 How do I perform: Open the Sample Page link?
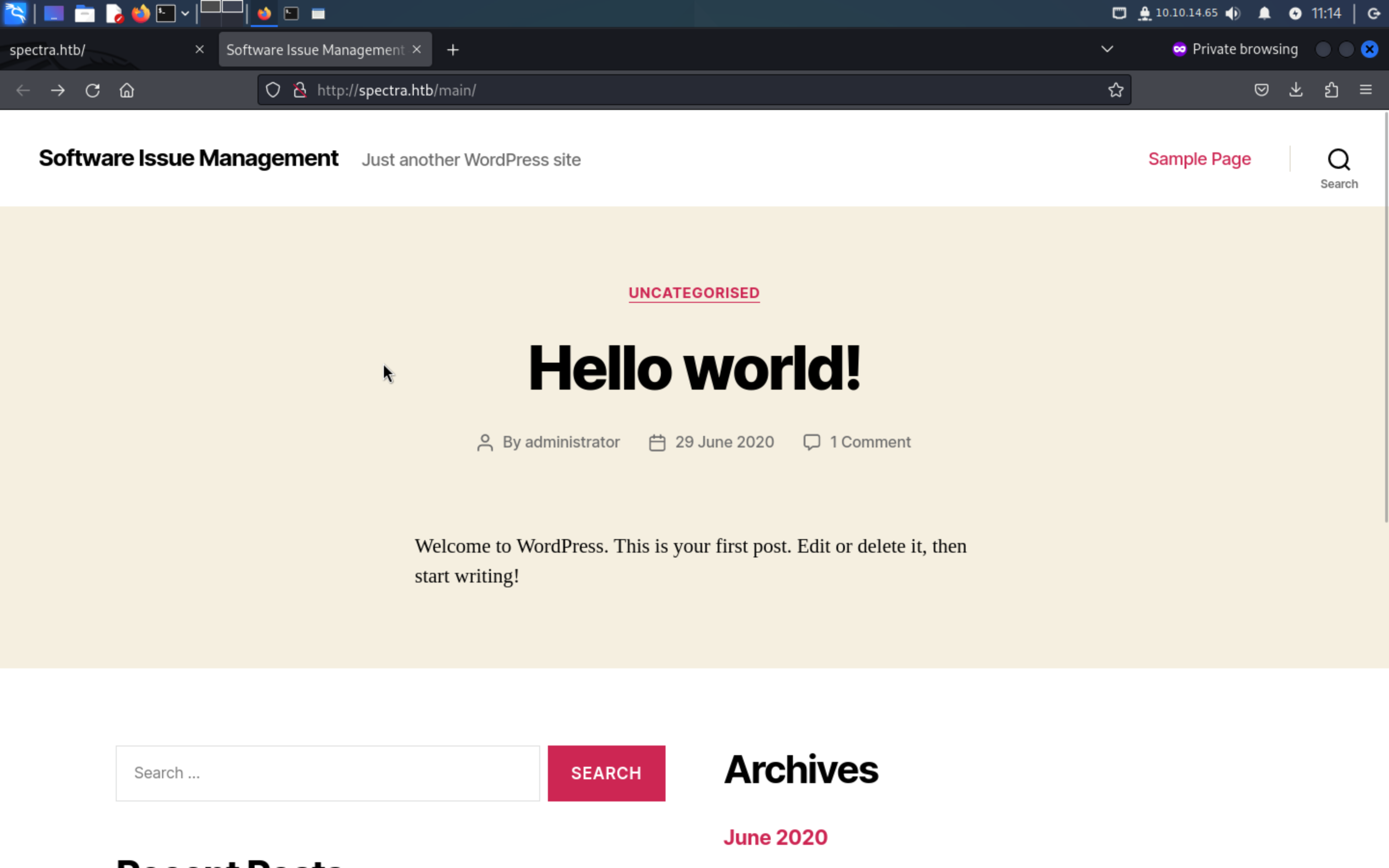(1199, 159)
